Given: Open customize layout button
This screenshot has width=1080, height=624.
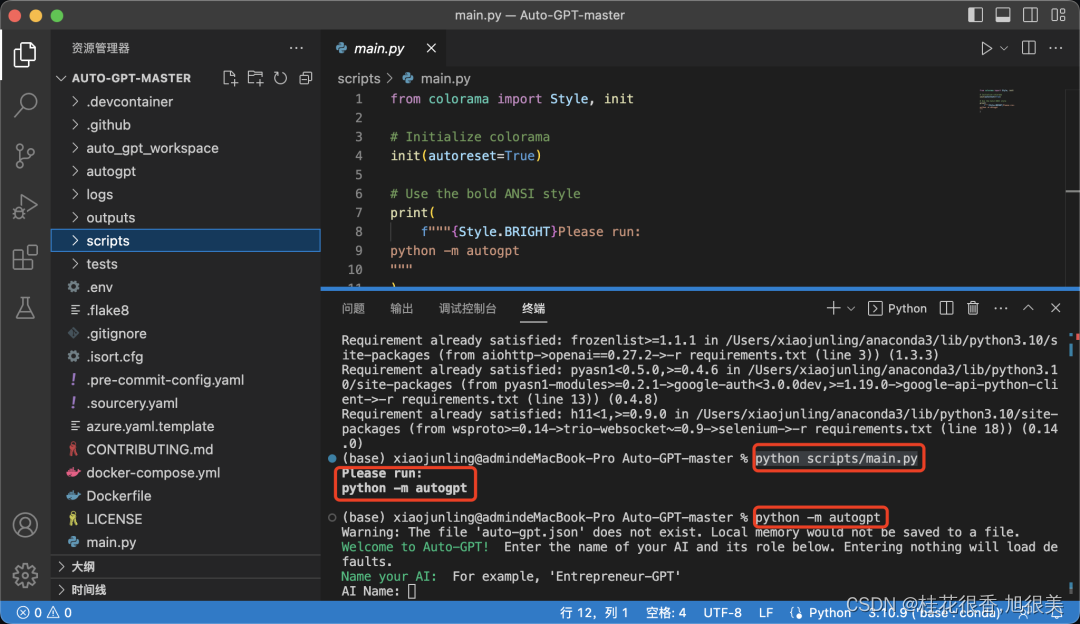Looking at the screenshot, I should click(x=1058, y=14).
